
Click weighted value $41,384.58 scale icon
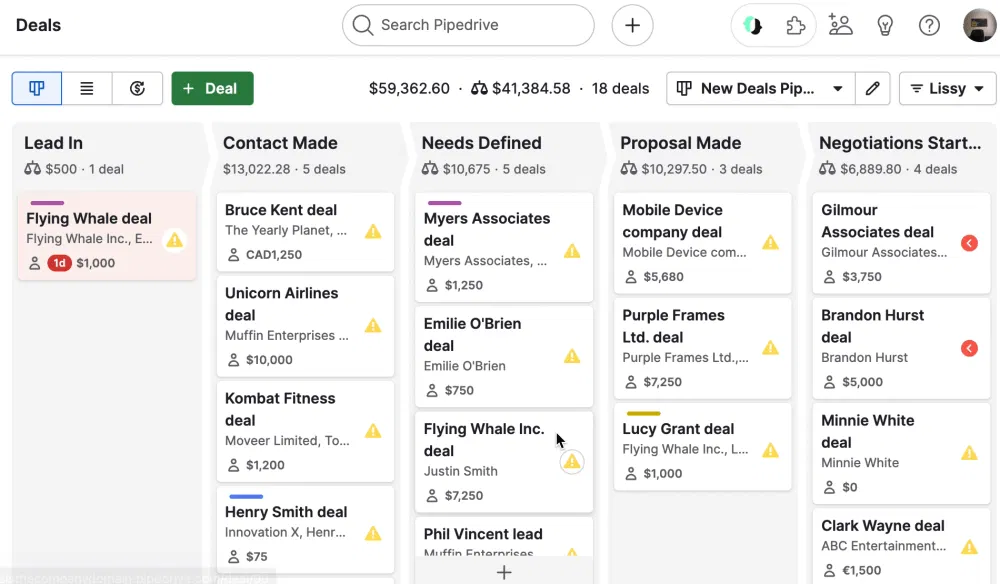tap(479, 89)
